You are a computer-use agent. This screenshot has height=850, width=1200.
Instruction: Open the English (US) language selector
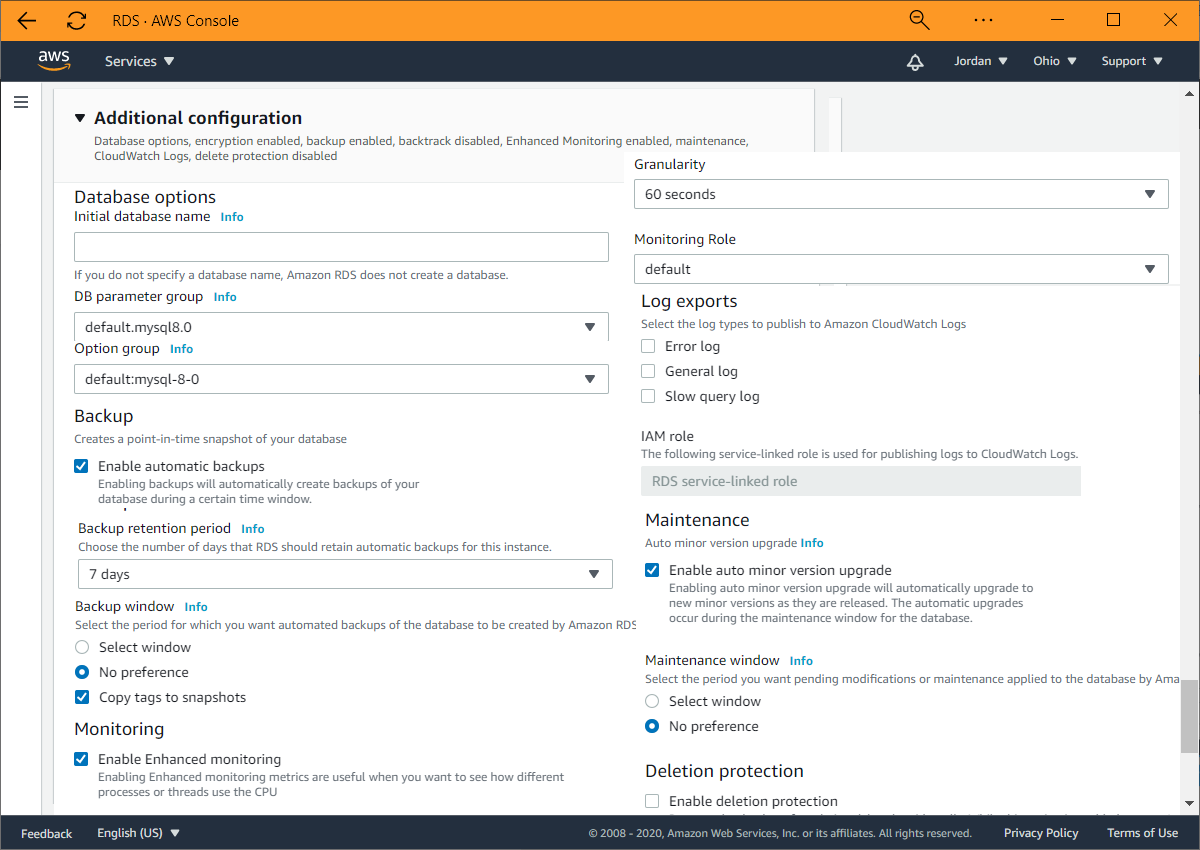coord(138,833)
